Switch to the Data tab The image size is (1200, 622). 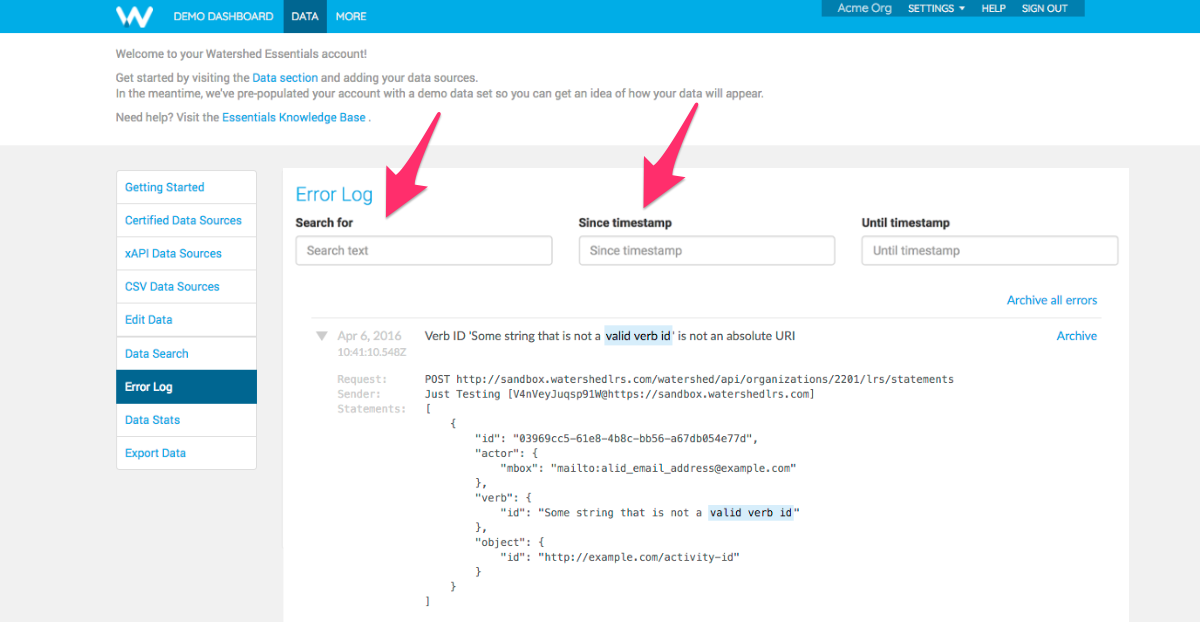coord(305,16)
